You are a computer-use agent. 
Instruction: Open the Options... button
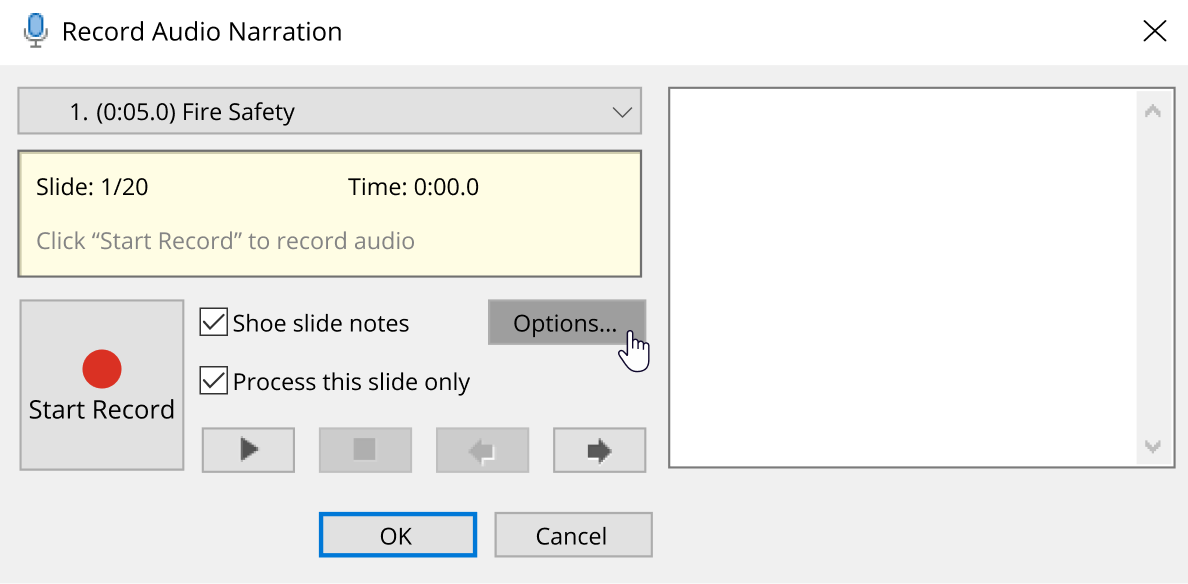(566, 323)
